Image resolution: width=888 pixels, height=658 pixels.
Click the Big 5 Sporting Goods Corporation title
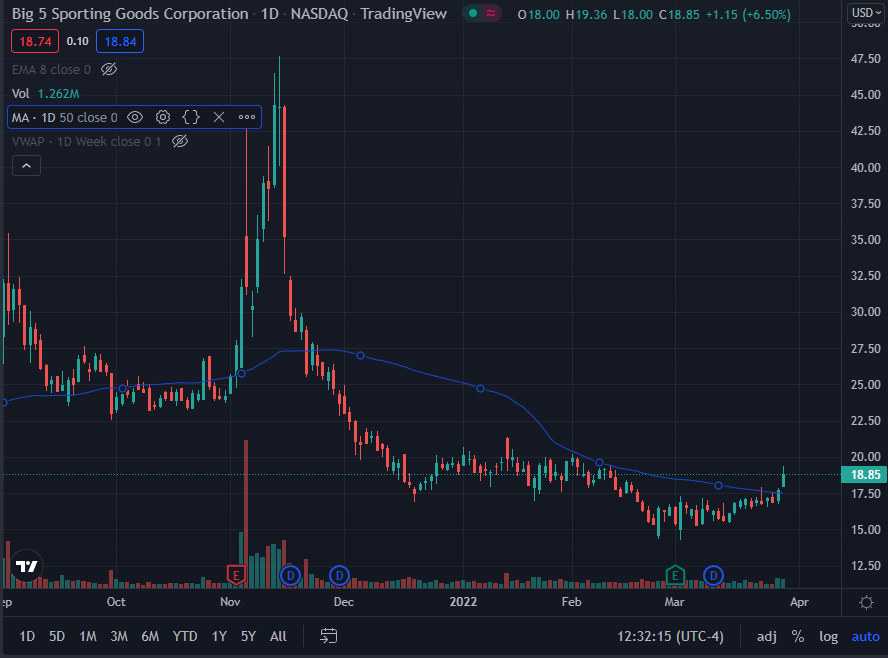pyautogui.click(x=130, y=14)
